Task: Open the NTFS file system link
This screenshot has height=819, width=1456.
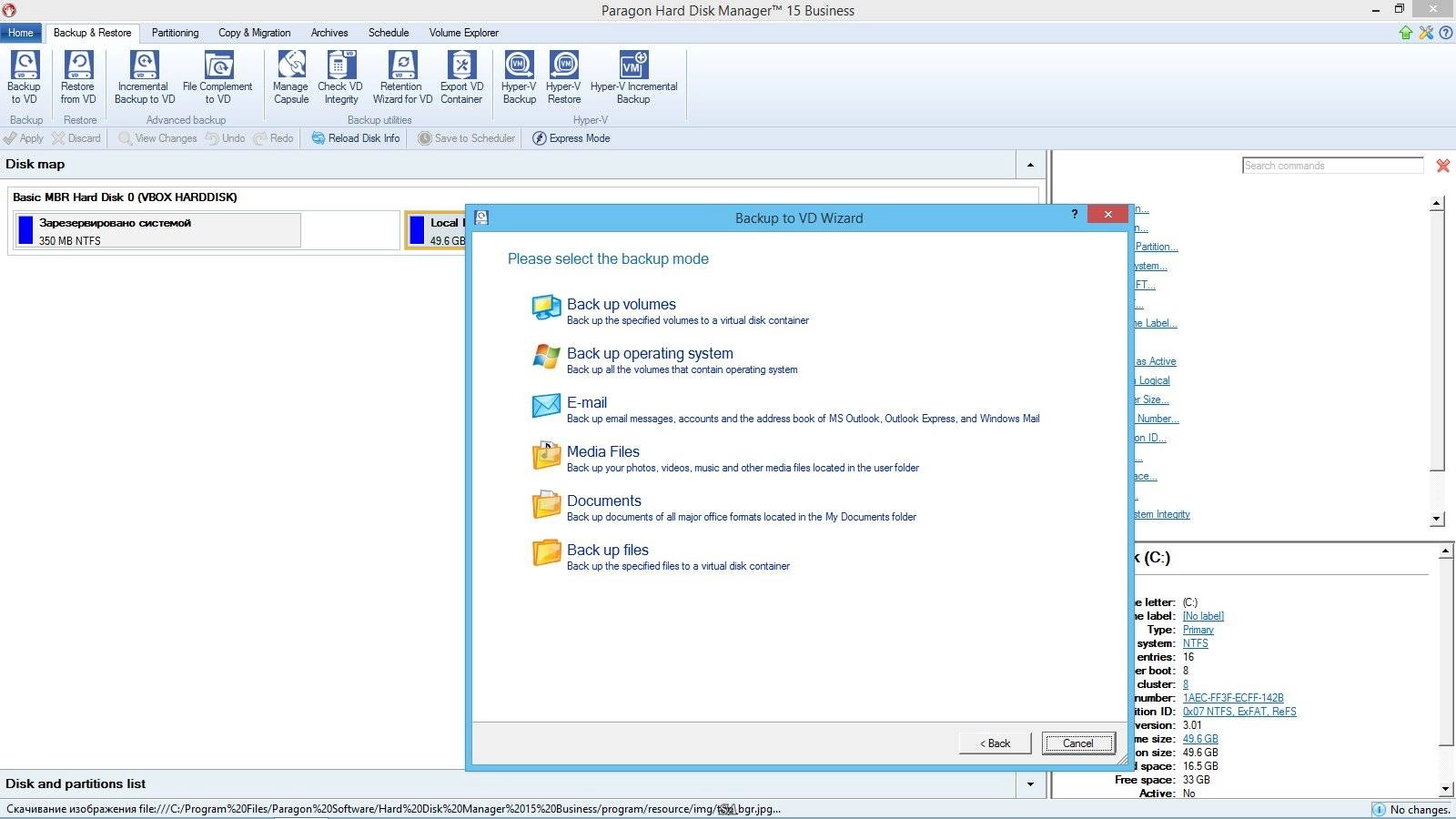Action: coord(1195,643)
